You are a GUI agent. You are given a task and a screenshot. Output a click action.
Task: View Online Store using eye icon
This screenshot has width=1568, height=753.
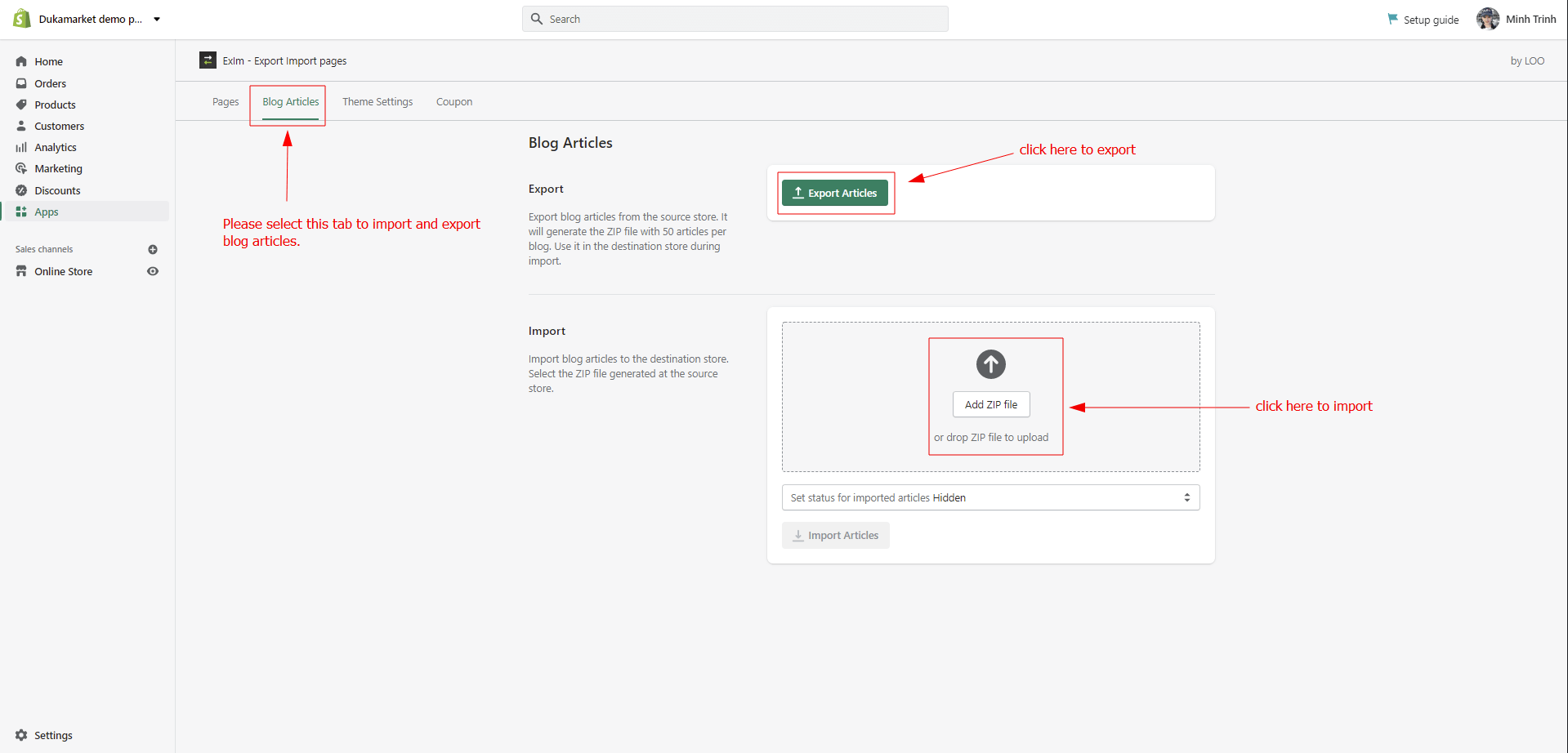pos(153,271)
